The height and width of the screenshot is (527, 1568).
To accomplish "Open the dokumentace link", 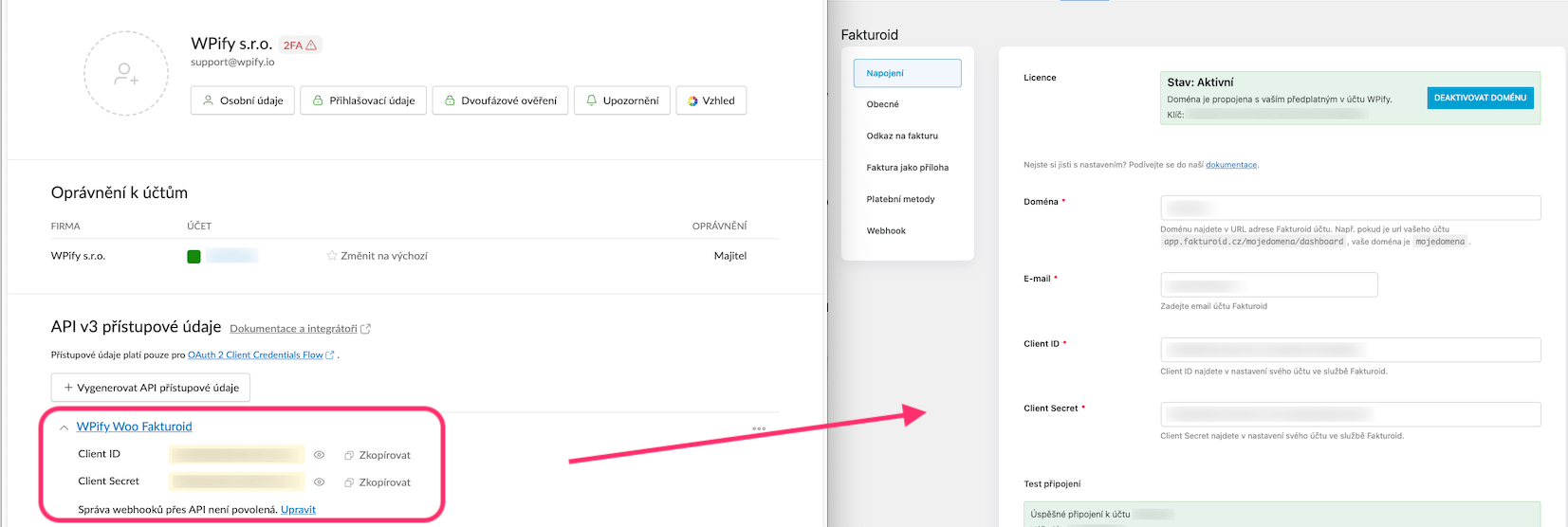I will click(x=1230, y=165).
